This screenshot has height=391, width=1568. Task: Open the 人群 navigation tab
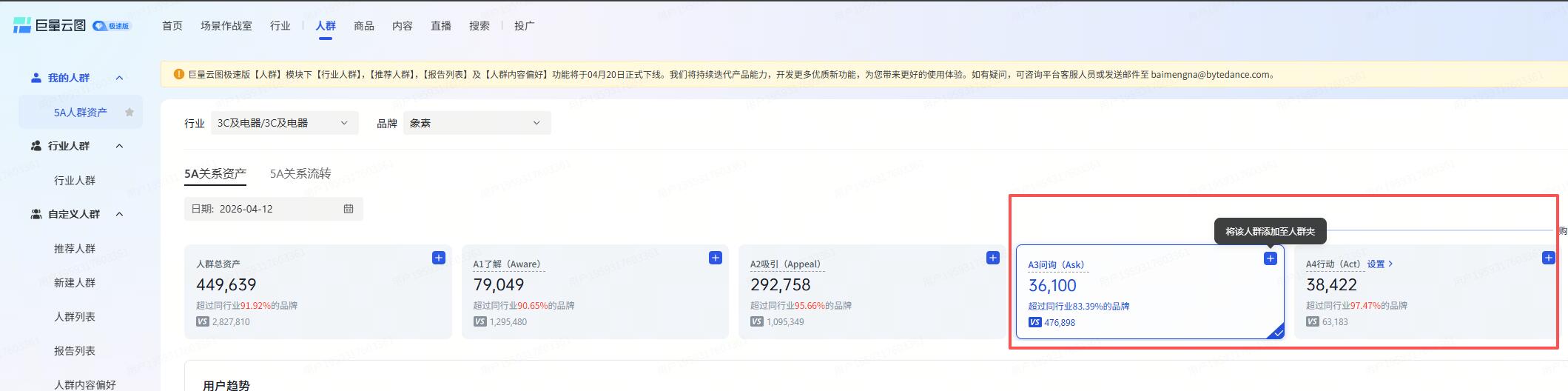tap(326, 26)
